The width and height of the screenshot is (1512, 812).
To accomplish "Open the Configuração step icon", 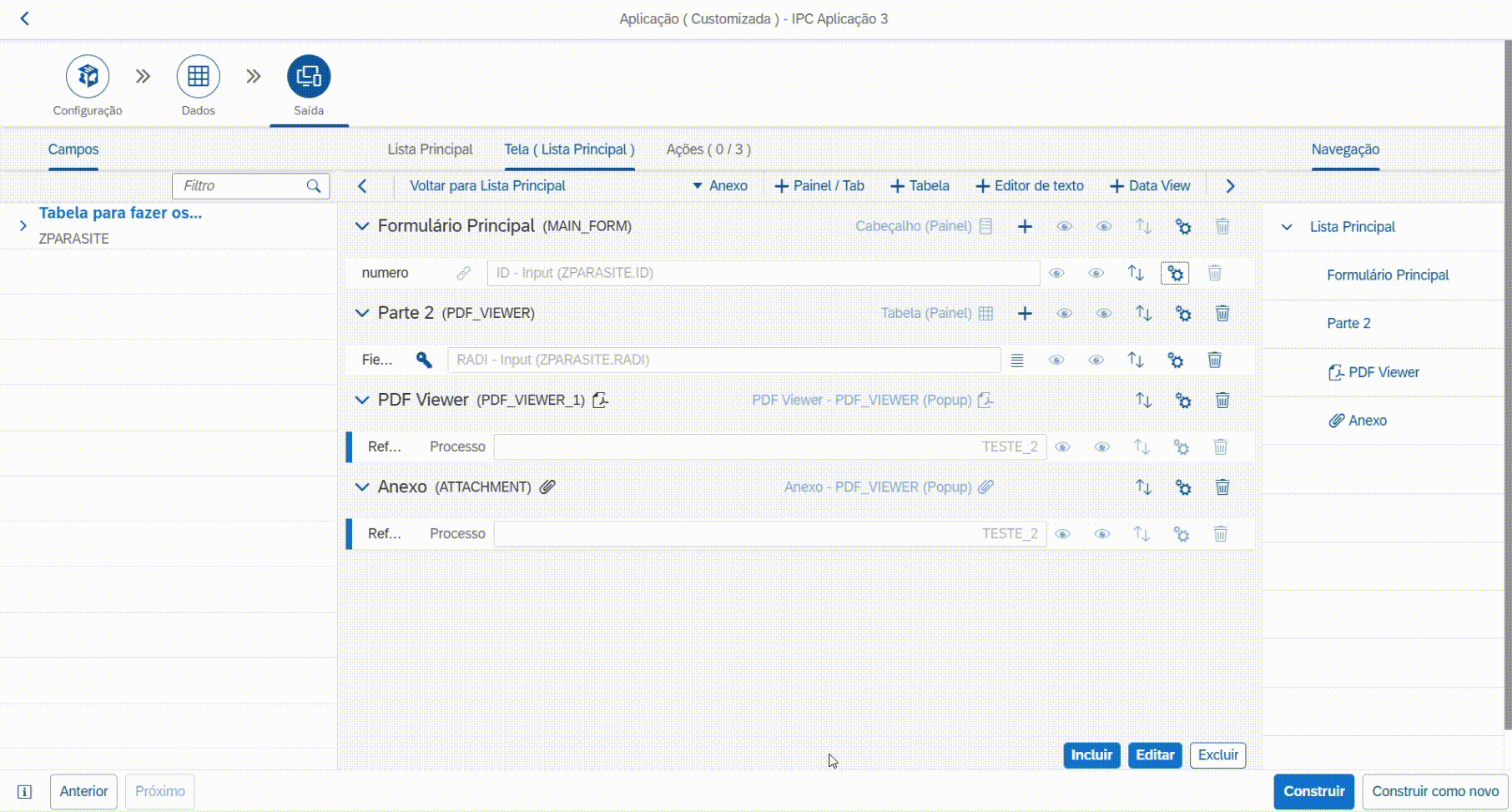I will click(88, 77).
